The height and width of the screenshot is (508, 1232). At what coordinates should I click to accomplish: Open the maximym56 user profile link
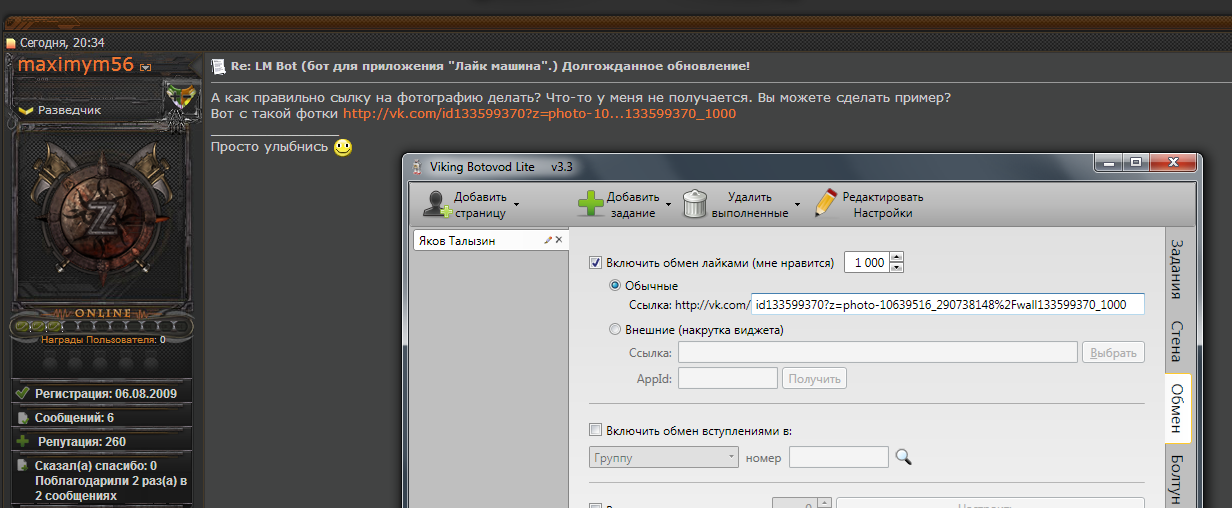76,65
